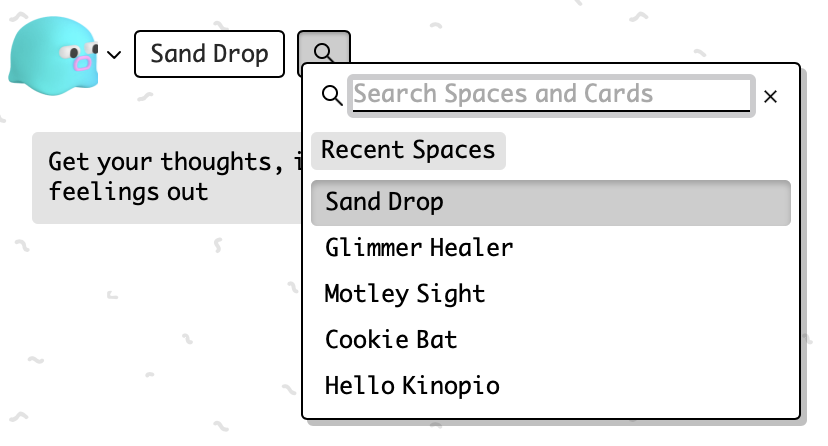This screenshot has width=828, height=446.
Task: Switch to the Motley Sight space
Action: (405, 294)
